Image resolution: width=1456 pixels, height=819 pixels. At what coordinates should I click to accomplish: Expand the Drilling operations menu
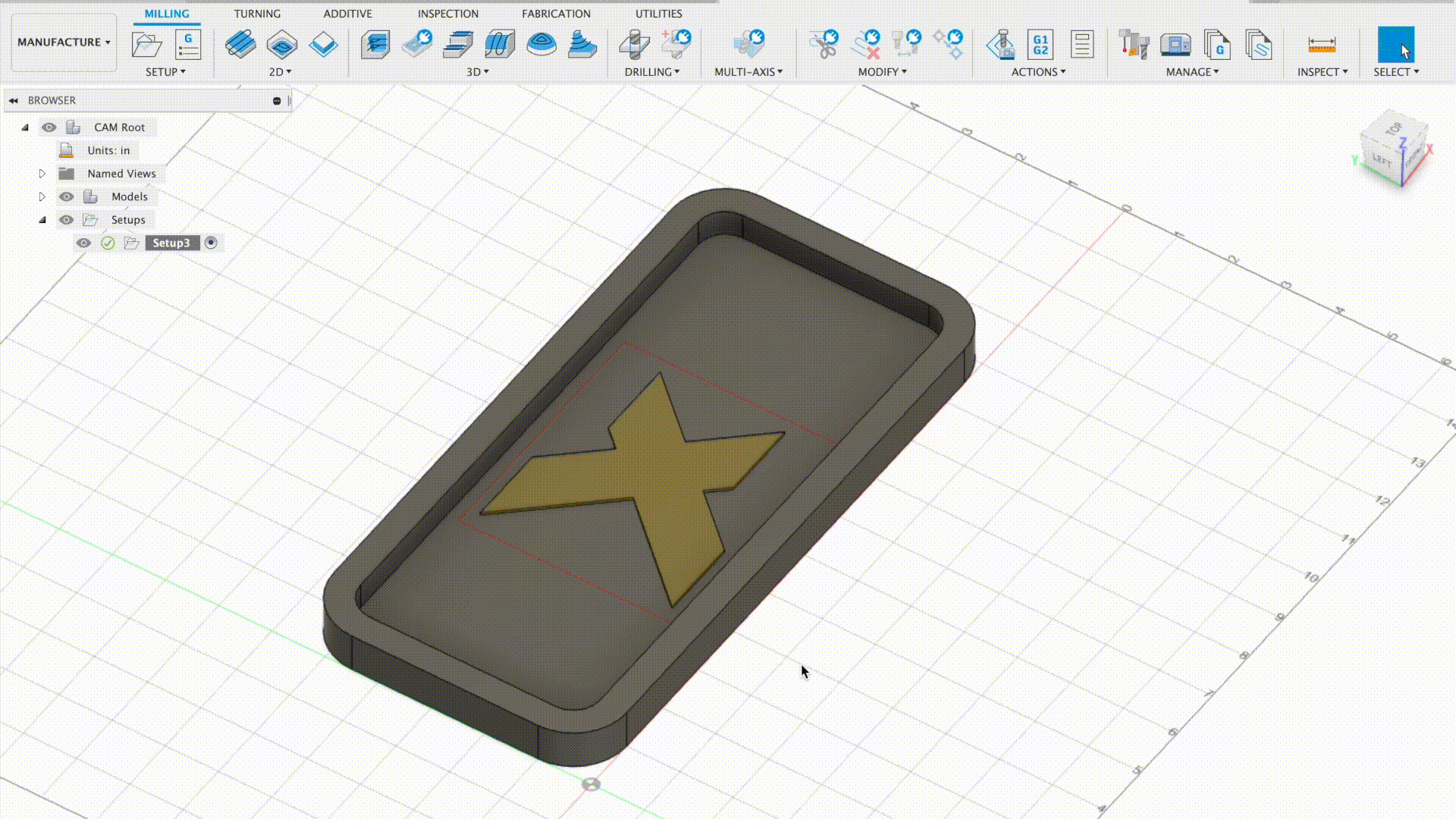[x=651, y=71]
